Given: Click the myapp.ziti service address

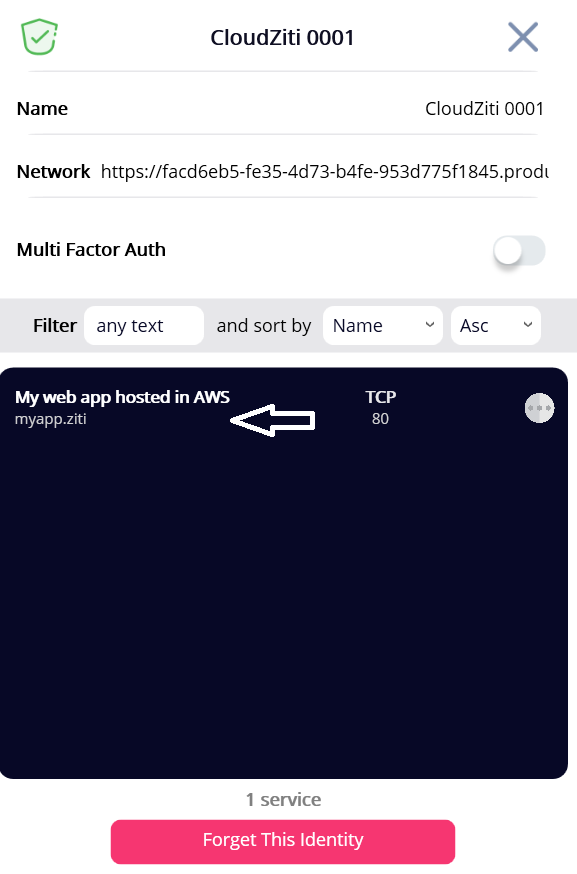Looking at the screenshot, I should [x=51, y=419].
